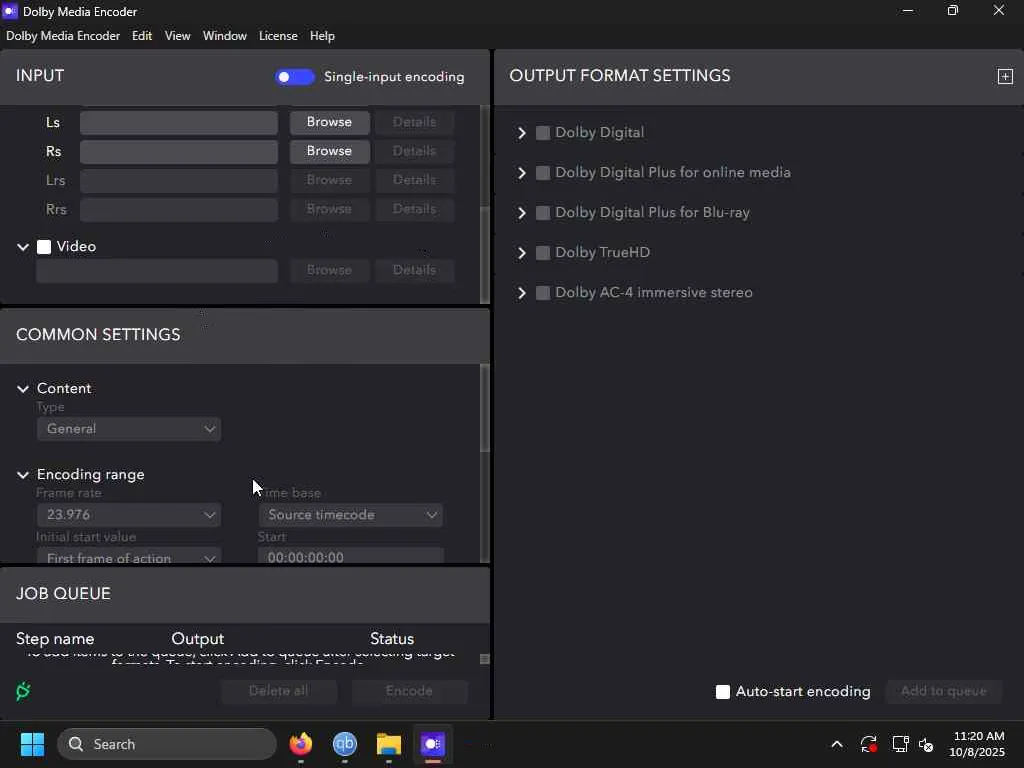Check Dolby Digital Plus for Blu-ray

point(543,213)
